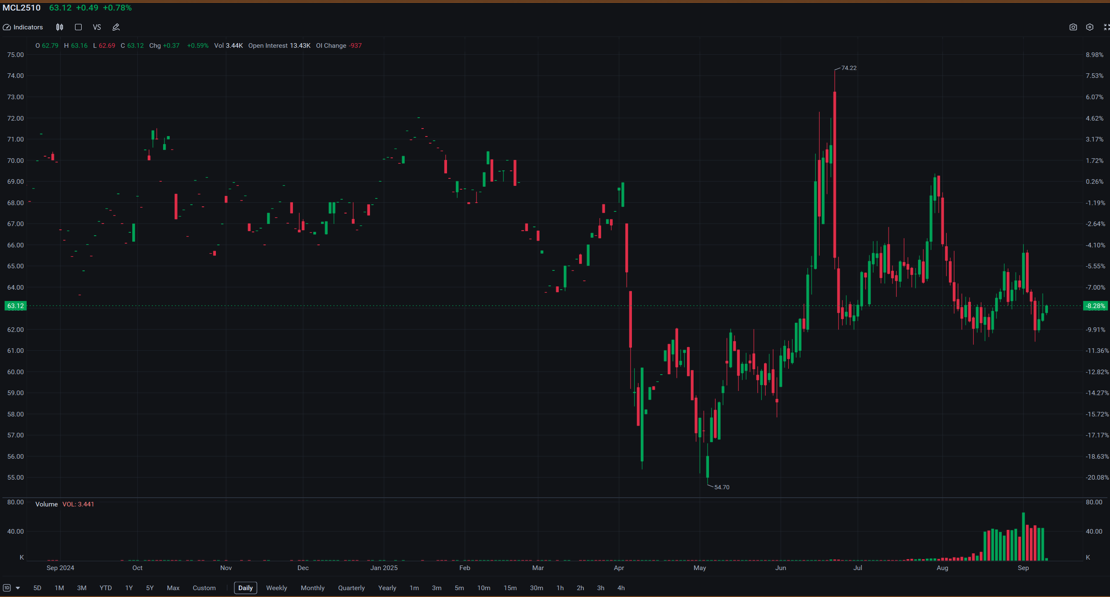Select the candlestick chart style icon
Viewport: 1110px width, 597px height.
click(x=60, y=27)
